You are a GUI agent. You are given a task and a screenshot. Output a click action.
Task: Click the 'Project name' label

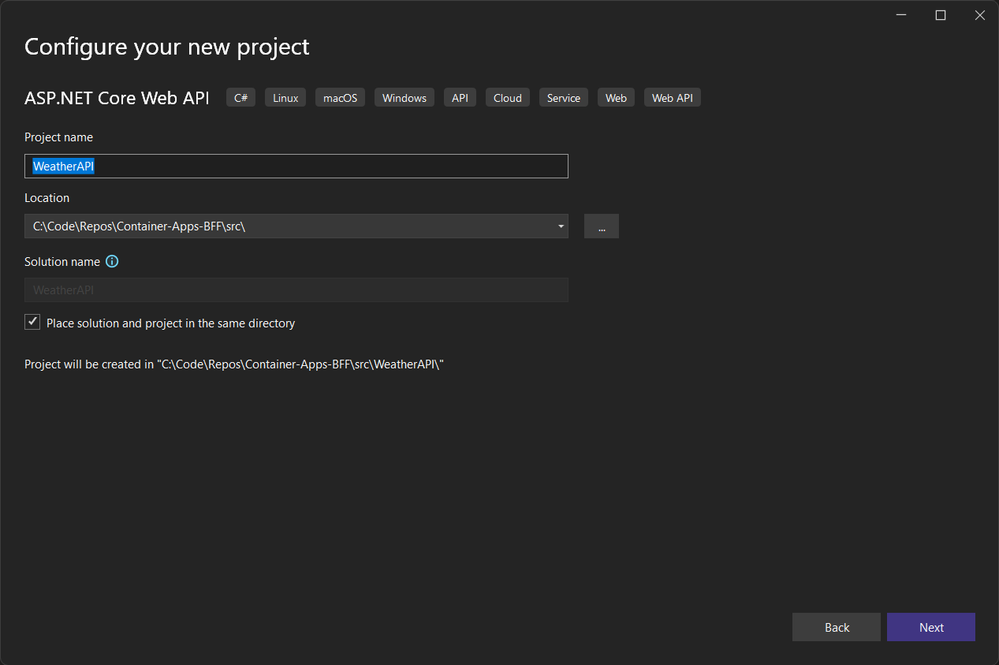(59, 137)
